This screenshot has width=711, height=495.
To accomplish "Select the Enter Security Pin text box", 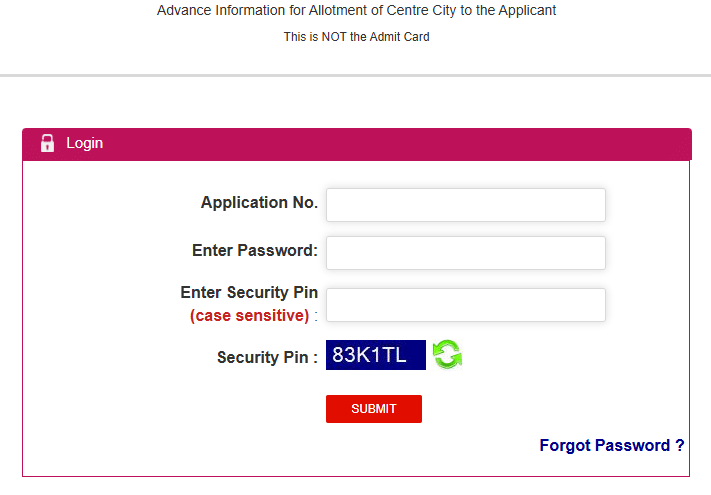I will click(465, 305).
